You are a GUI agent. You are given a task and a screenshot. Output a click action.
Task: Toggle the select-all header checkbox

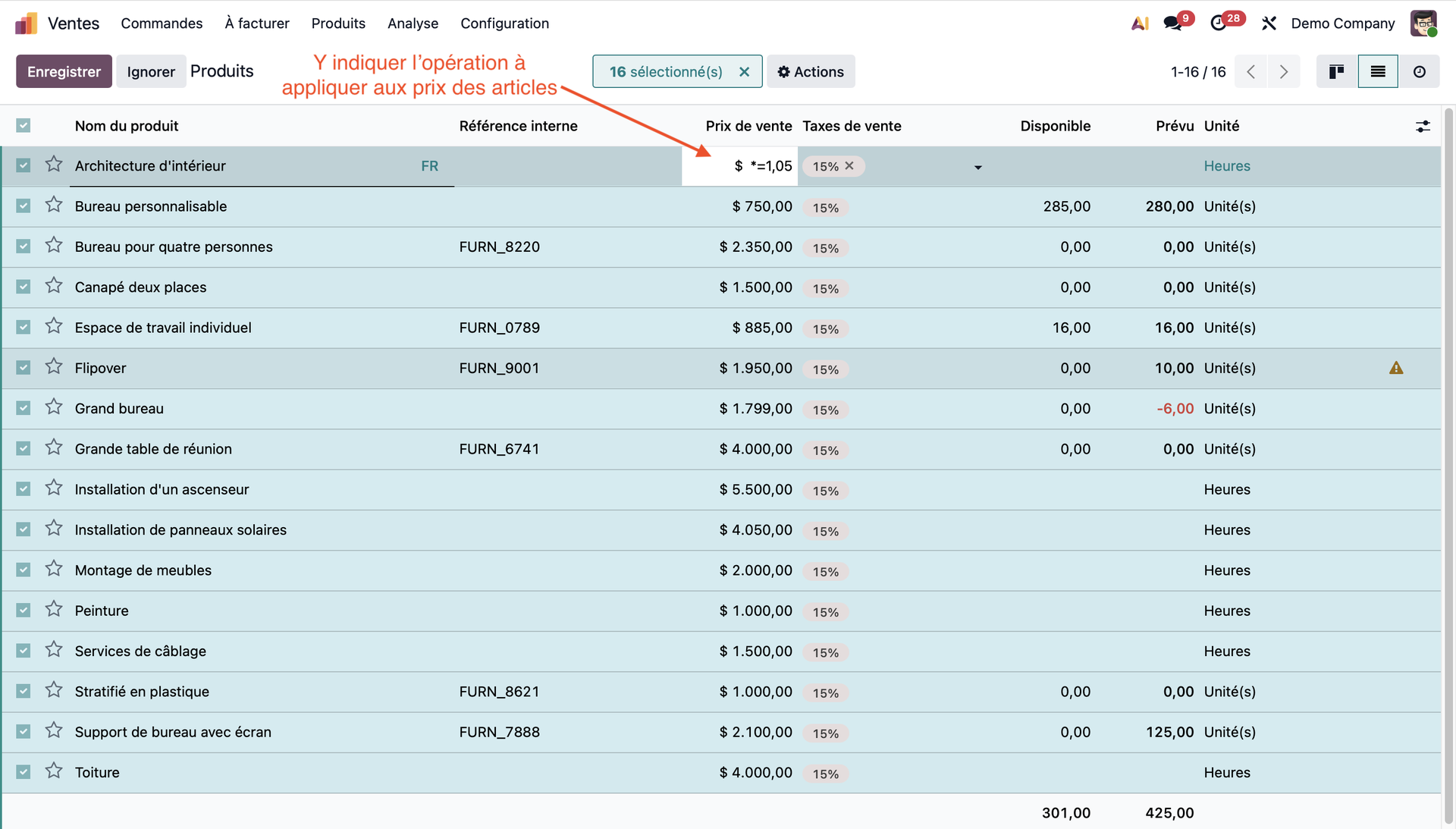click(x=24, y=126)
